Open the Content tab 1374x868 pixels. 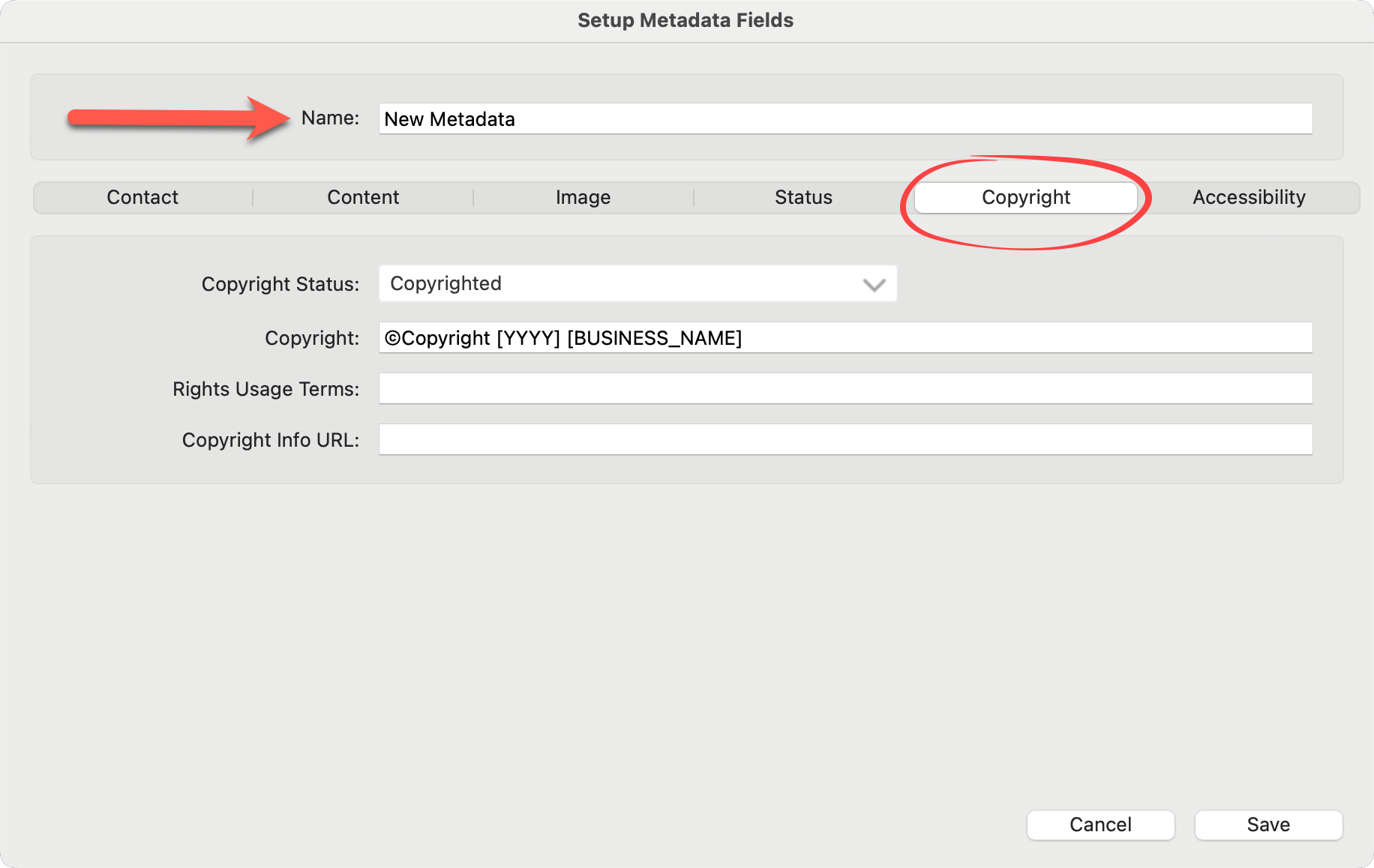[363, 197]
